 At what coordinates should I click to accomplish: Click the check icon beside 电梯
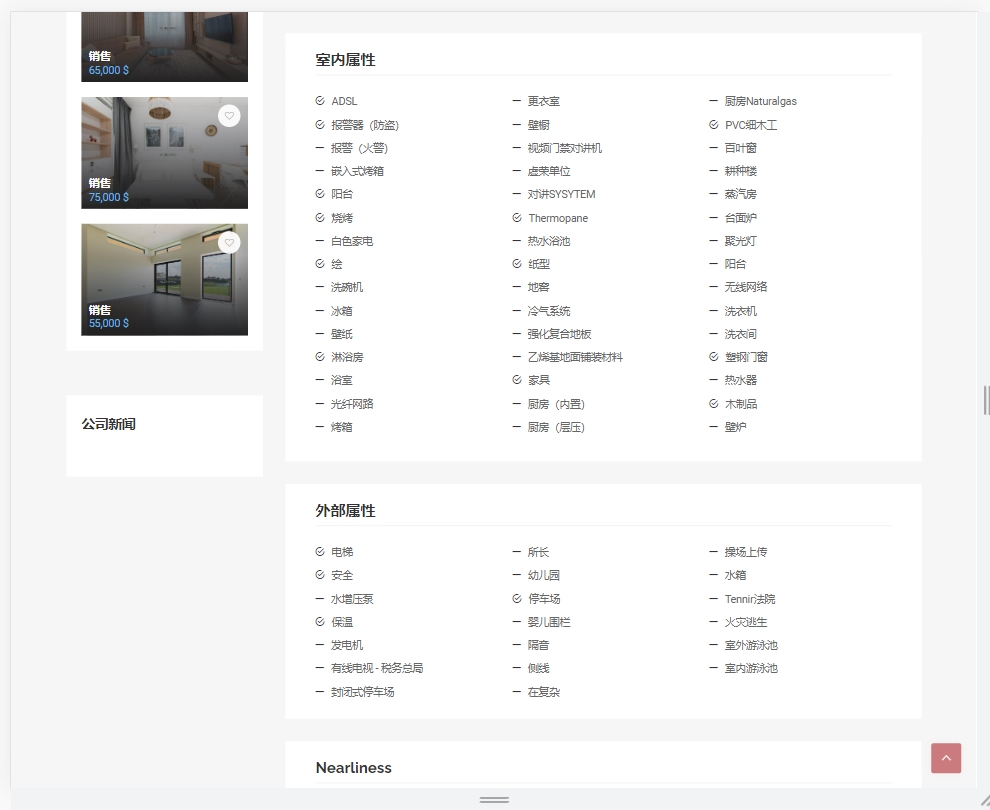click(320, 551)
